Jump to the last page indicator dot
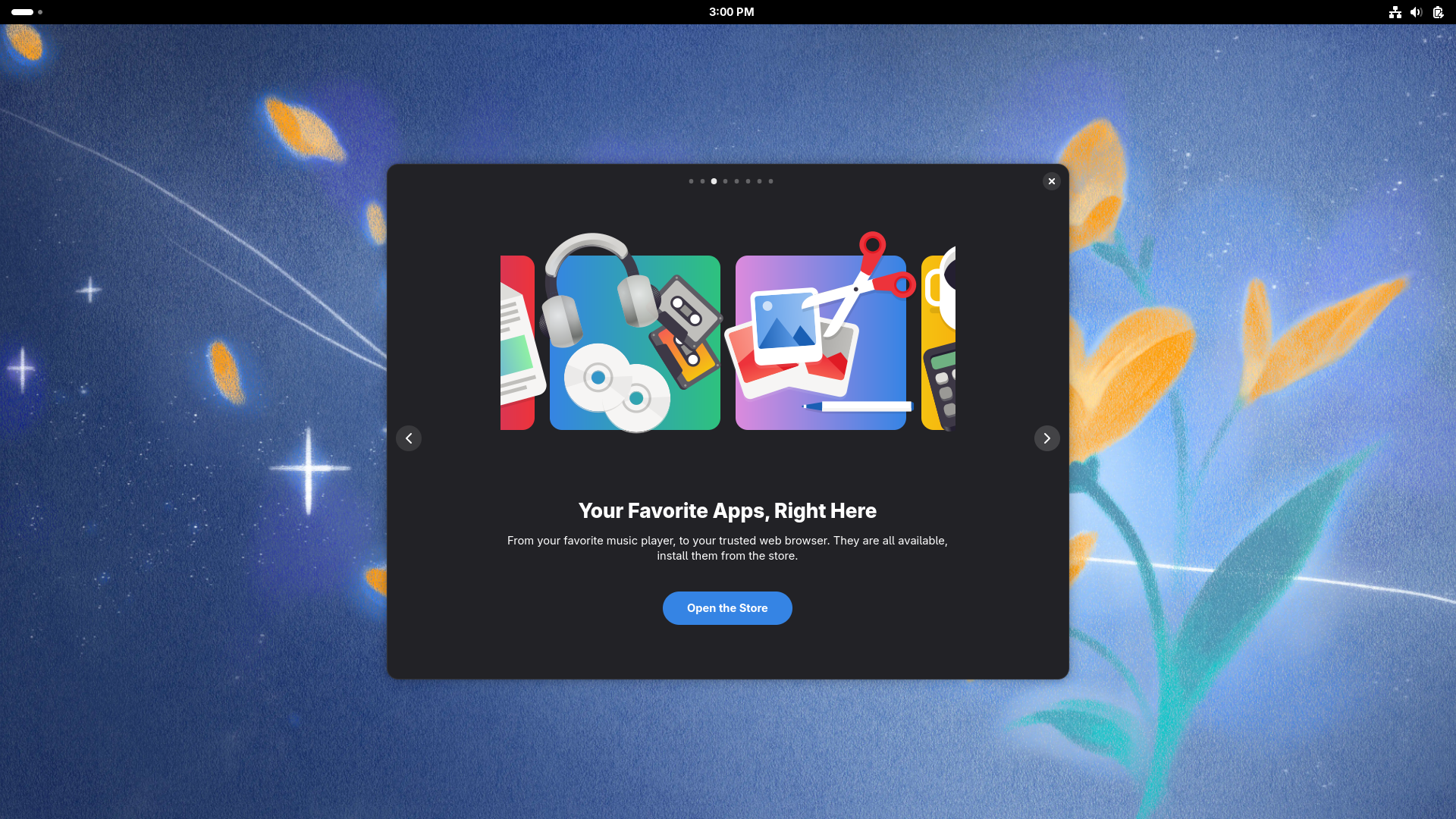The width and height of the screenshot is (1456, 819). click(770, 181)
